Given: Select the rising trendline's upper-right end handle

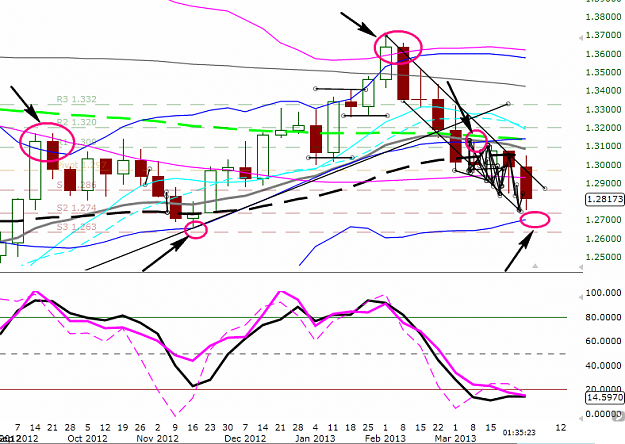Looking at the screenshot, I should [x=508, y=104].
